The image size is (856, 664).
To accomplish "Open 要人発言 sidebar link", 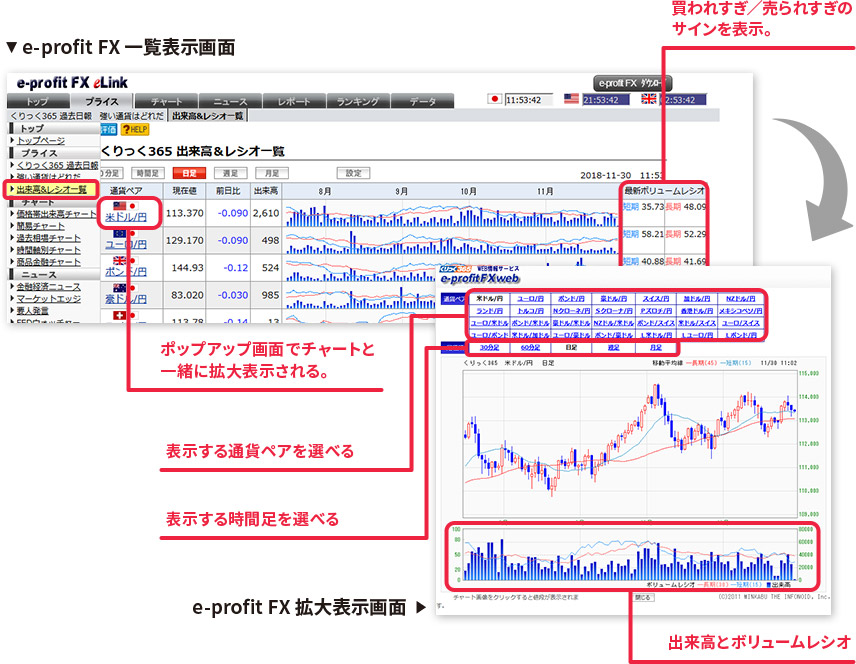I will tap(32, 310).
